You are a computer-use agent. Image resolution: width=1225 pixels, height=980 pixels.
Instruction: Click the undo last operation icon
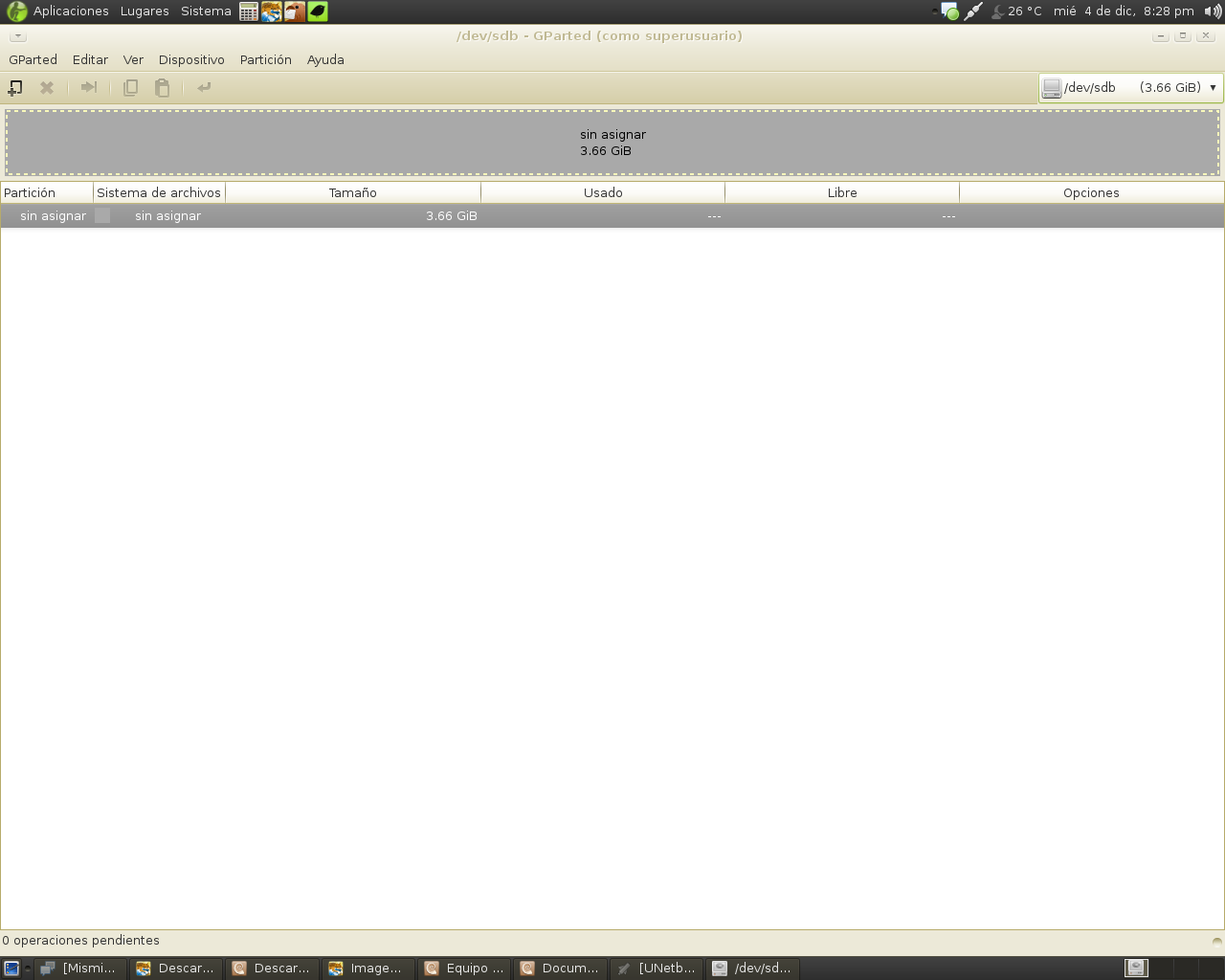[x=204, y=87]
